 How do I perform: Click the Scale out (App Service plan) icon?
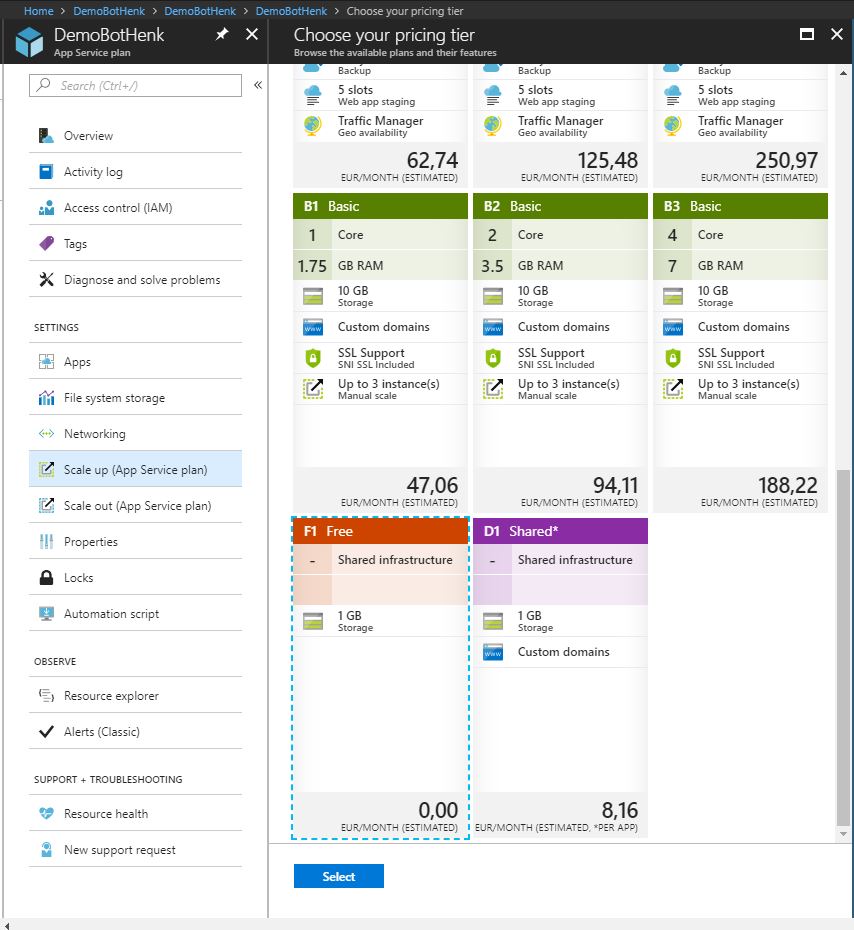(x=46, y=505)
